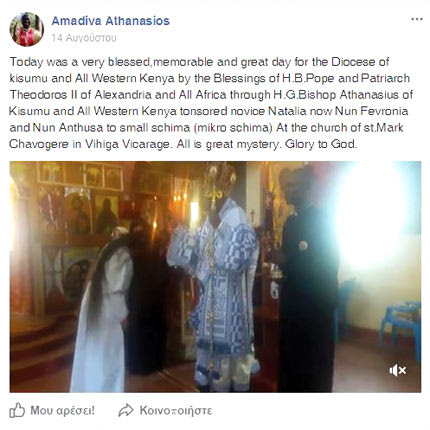Viewport: 430px width, 430px height.
Task: Click the Κοινοποιήστε share label
Action: [x=176, y=410]
